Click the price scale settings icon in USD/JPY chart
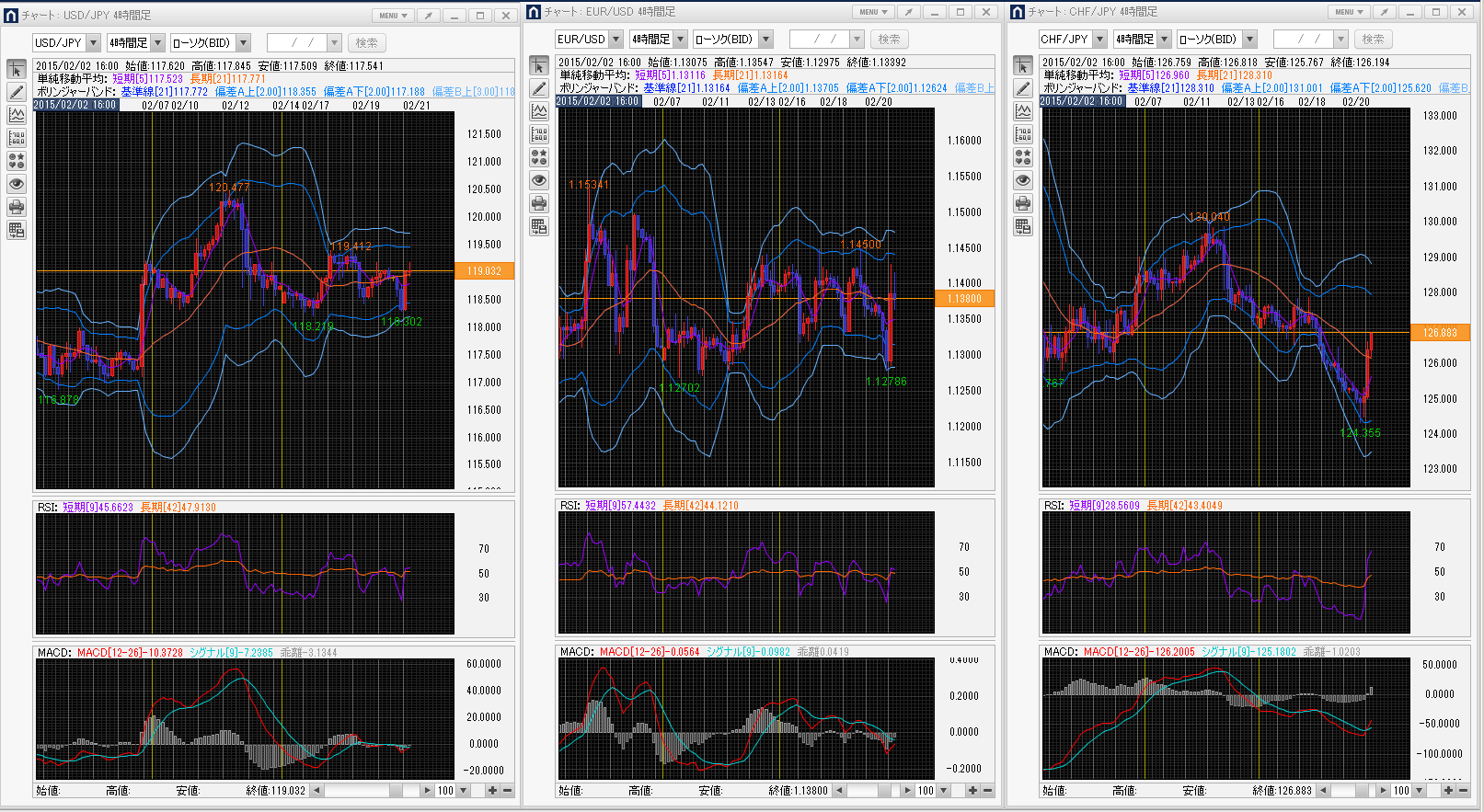This screenshot has height=812, width=1484. [17, 138]
